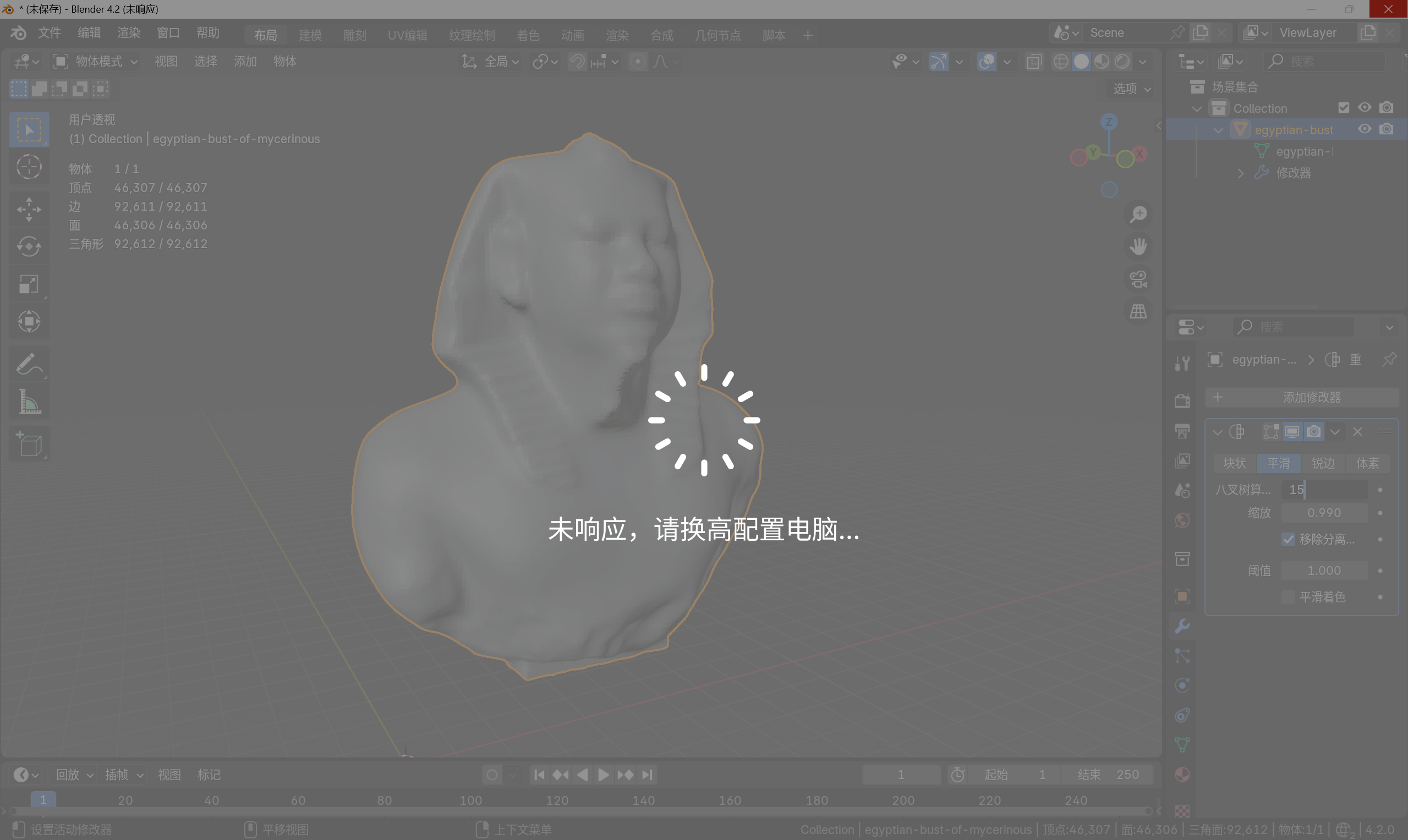1408x840 pixels.
Task: Select the Measure tool
Action: [x=29, y=401]
